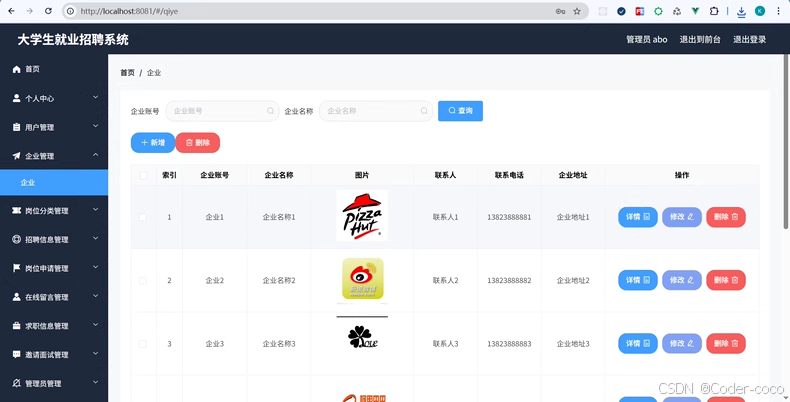The height and width of the screenshot is (402, 790).
Task: Focus the 企业账号 search input
Action: (222, 111)
